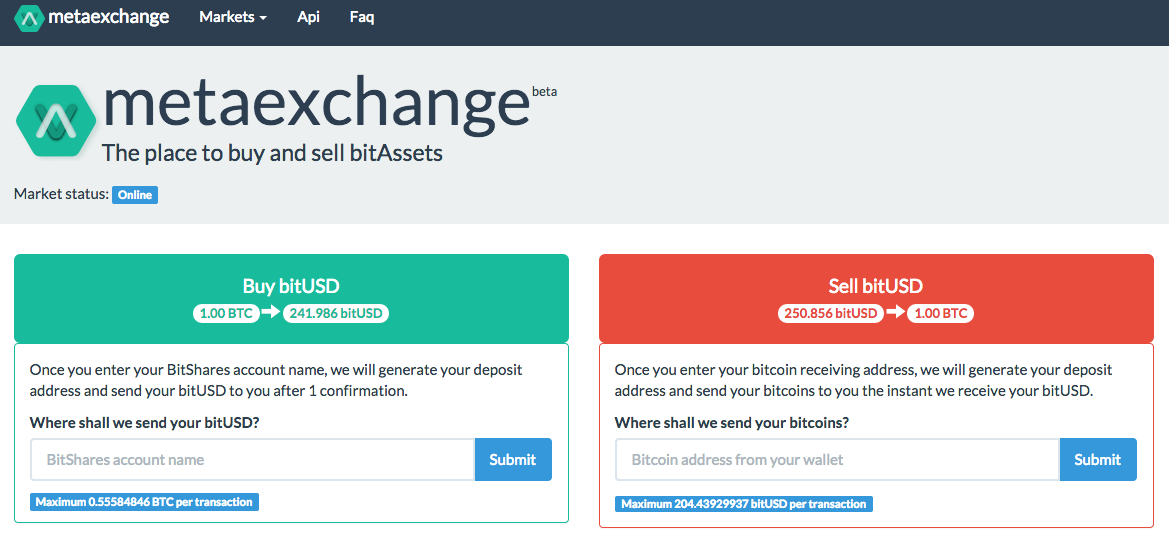The height and width of the screenshot is (541, 1169).
Task: Click the Maximum 204.43929937 bitUSD label
Action: (744, 504)
